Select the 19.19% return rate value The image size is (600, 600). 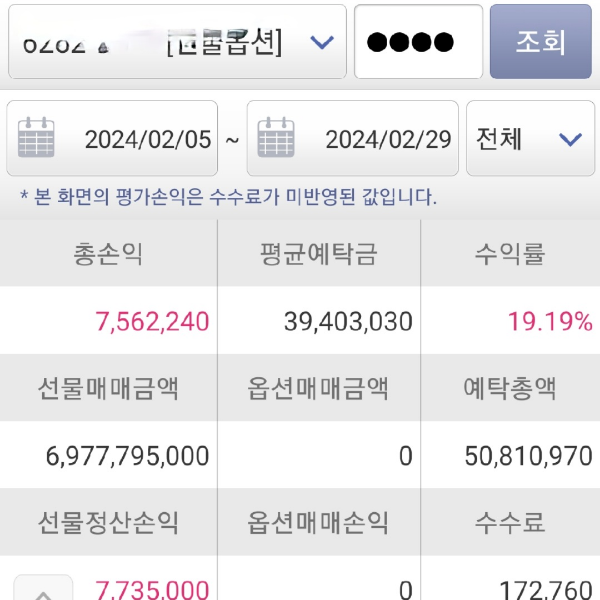pos(549,321)
